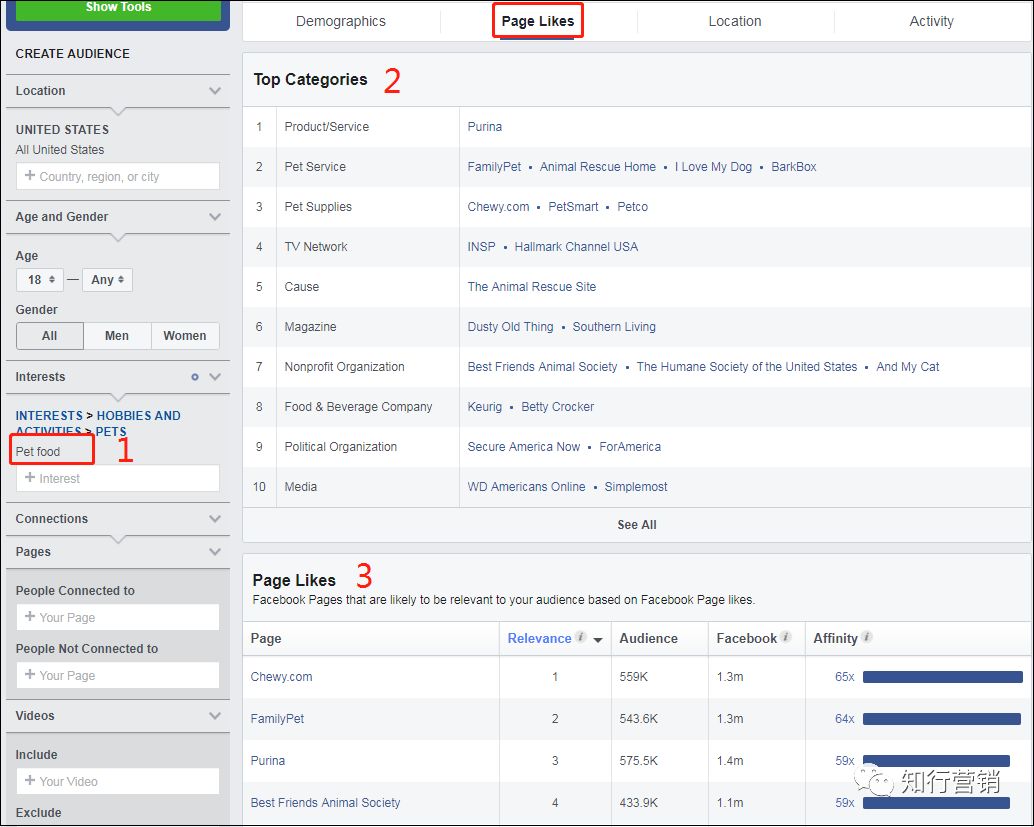
Task: Click the Relevance sort arrow icon
Action: (x=598, y=640)
